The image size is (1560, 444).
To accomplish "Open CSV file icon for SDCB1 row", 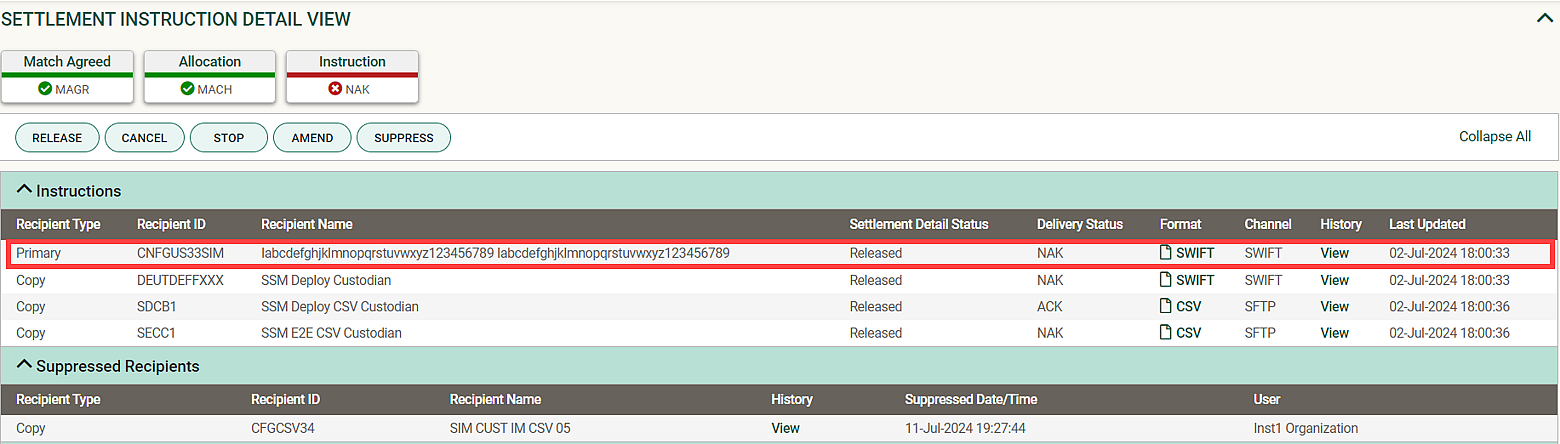I will (1166, 306).
